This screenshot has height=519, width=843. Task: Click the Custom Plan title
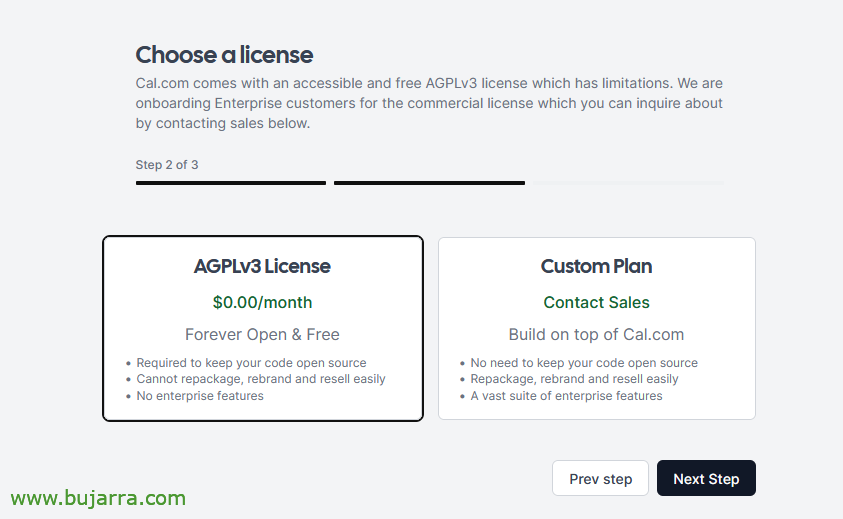596,266
